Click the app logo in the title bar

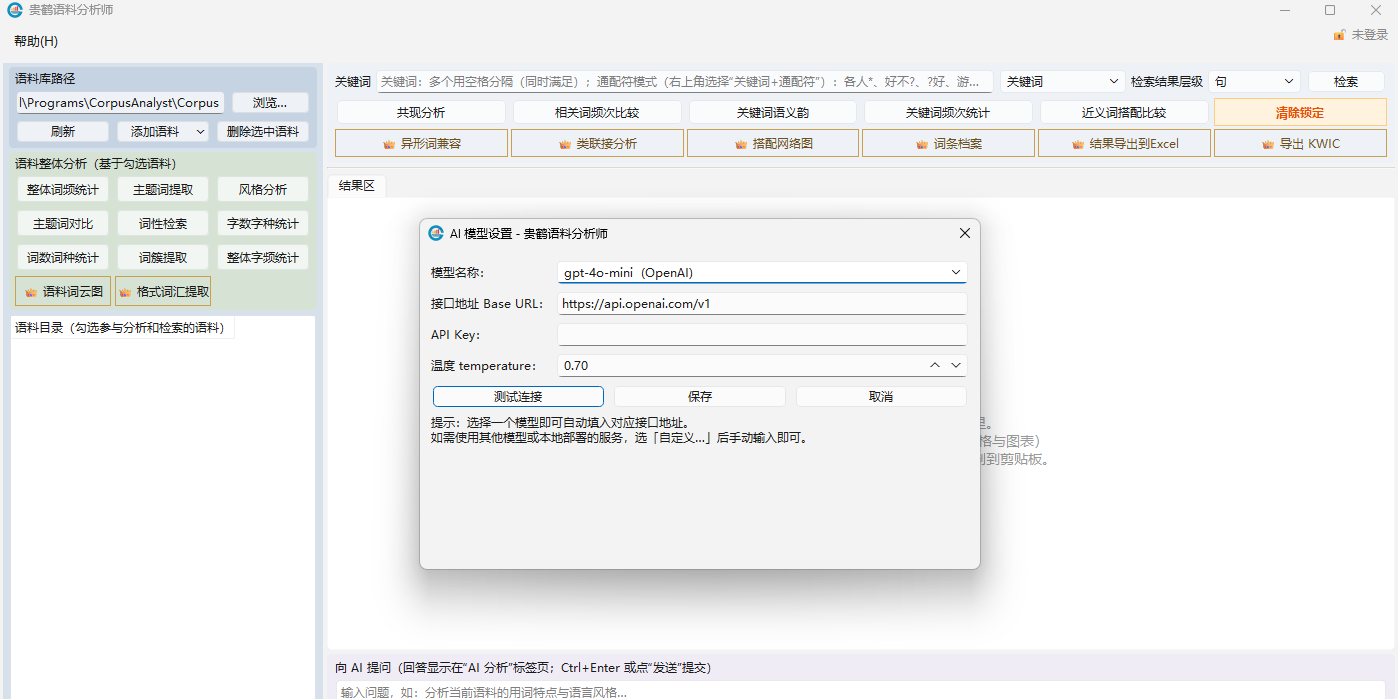[15, 10]
